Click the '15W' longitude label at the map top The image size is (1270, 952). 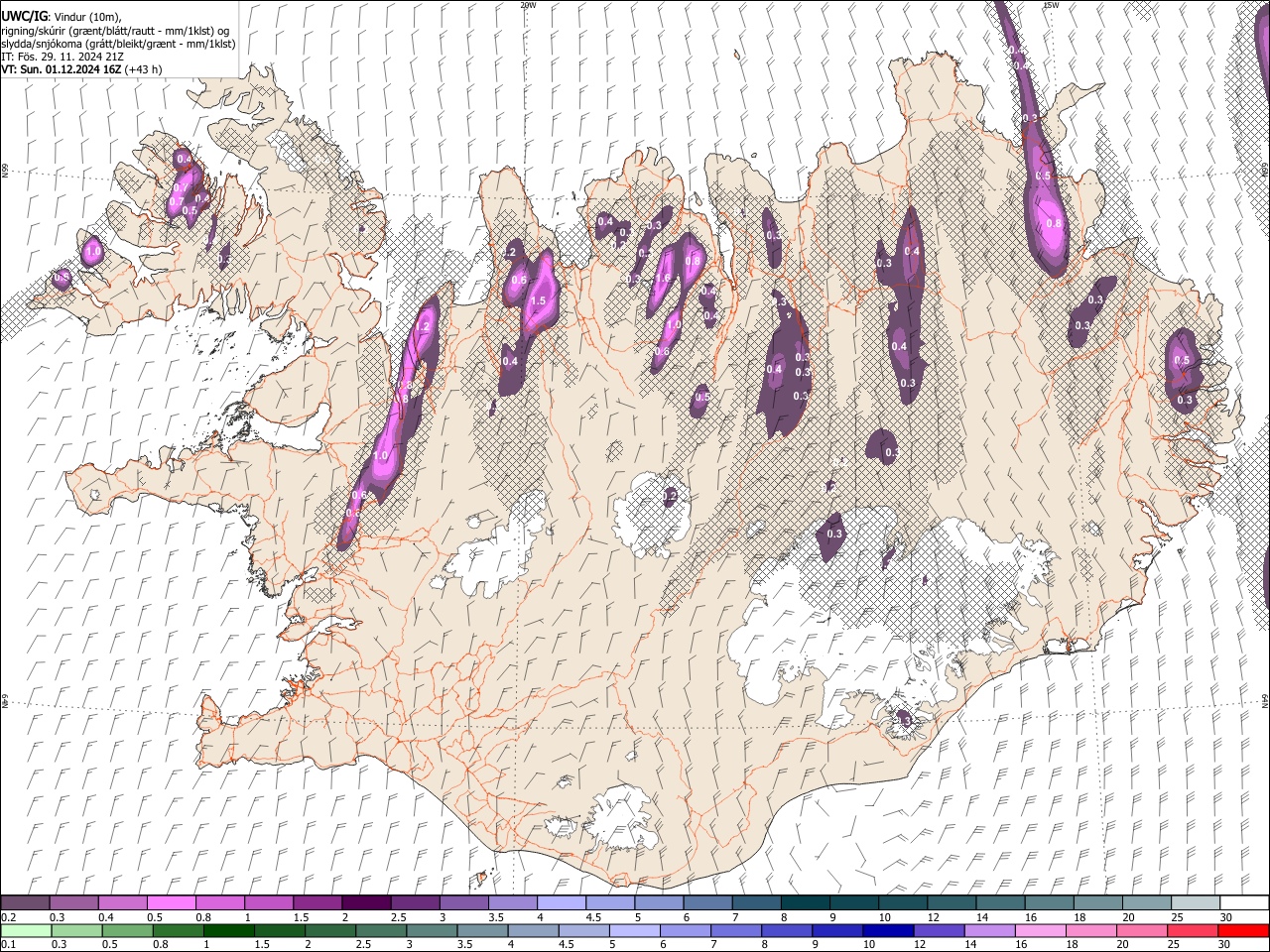point(1051,5)
